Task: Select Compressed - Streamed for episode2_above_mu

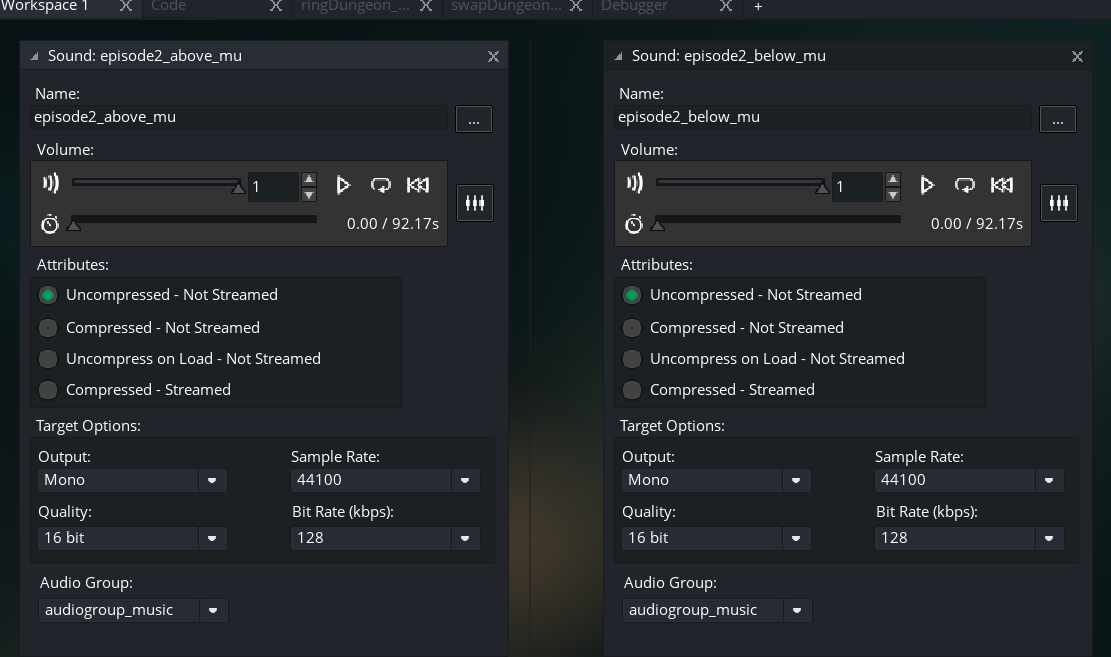Action: coord(47,390)
